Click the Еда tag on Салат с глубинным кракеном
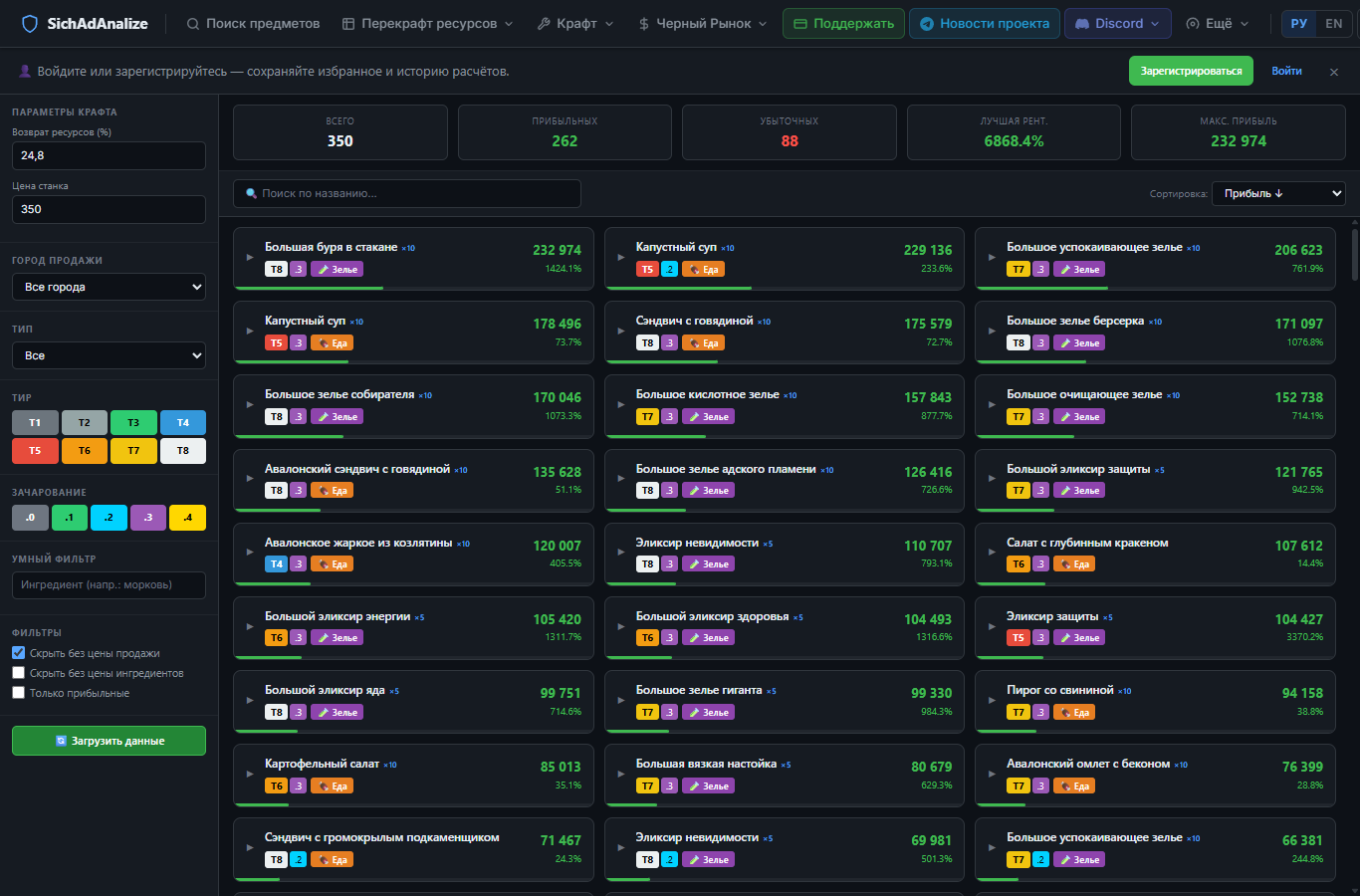Image resolution: width=1360 pixels, height=896 pixels. point(1073,564)
